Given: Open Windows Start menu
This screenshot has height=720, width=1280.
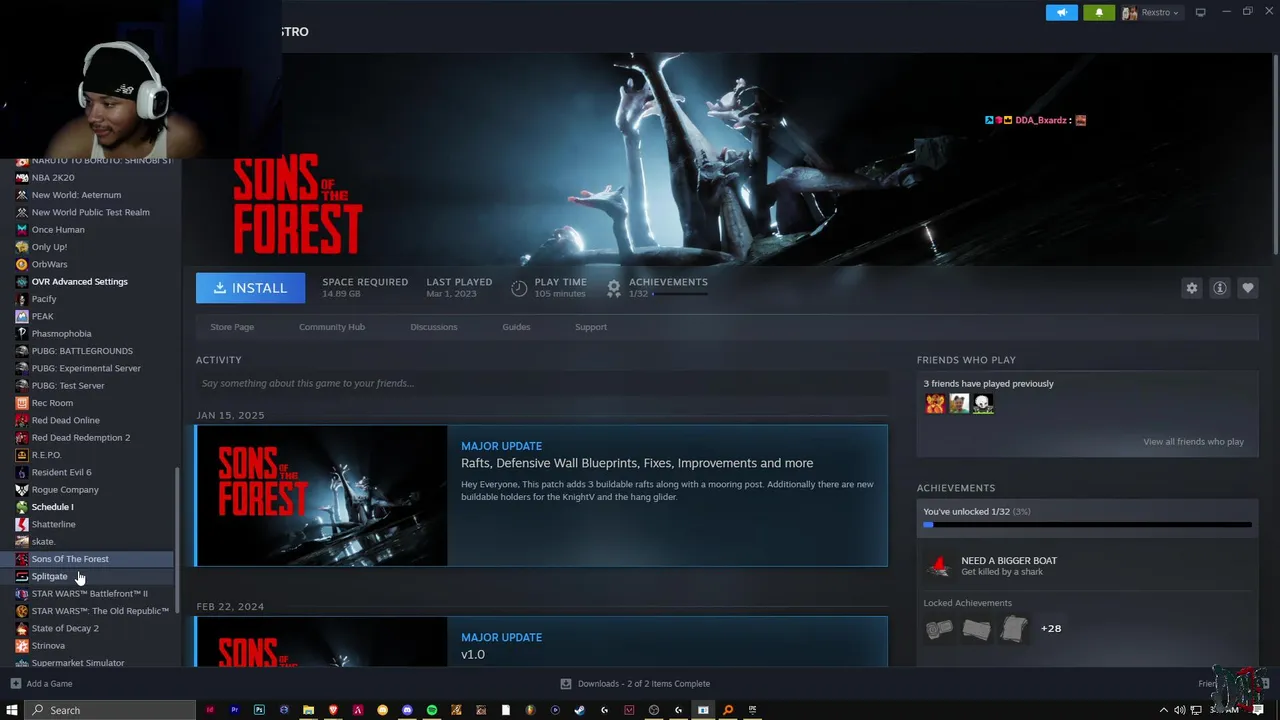Looking at the screenshot, I should tap(13, 710).
